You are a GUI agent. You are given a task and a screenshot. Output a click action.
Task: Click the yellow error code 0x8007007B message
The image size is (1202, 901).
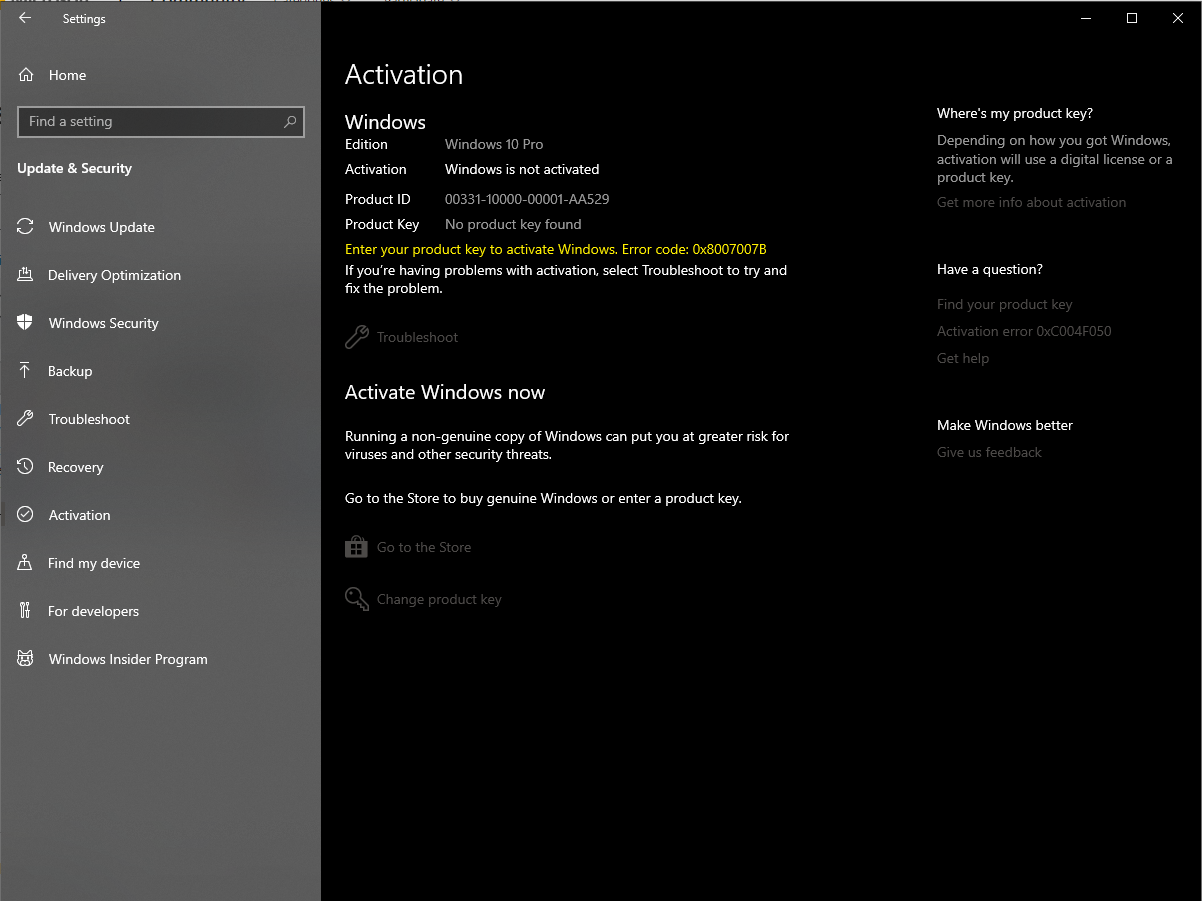[556, 249]
